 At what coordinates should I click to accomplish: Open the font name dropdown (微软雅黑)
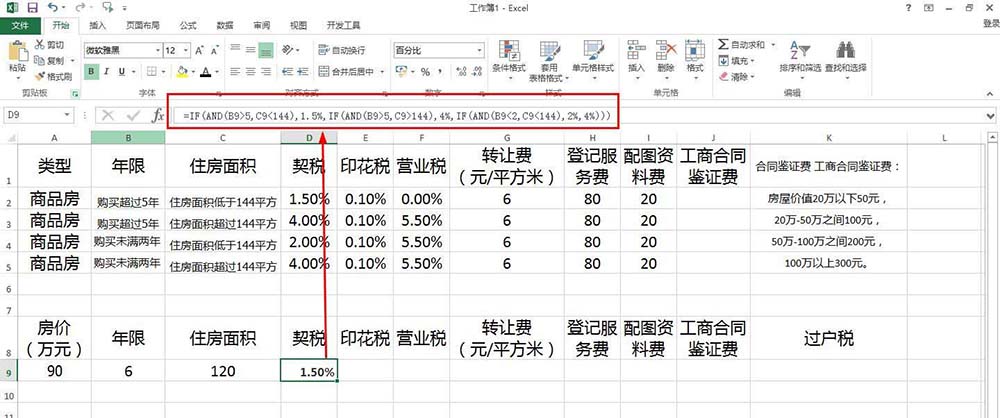[x=158, y=50]
